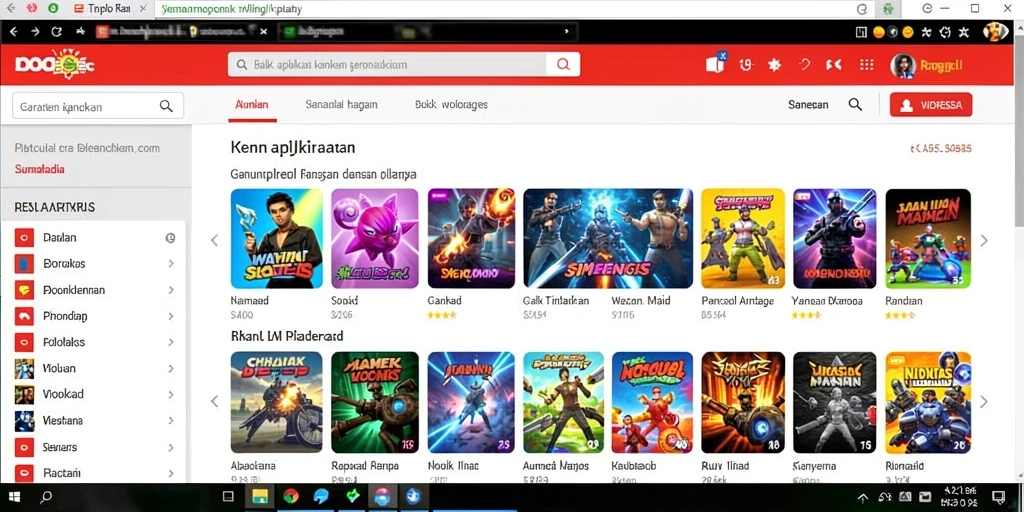
Task: Click the search magnifier button in red header
Action: [x=563, y=65]
